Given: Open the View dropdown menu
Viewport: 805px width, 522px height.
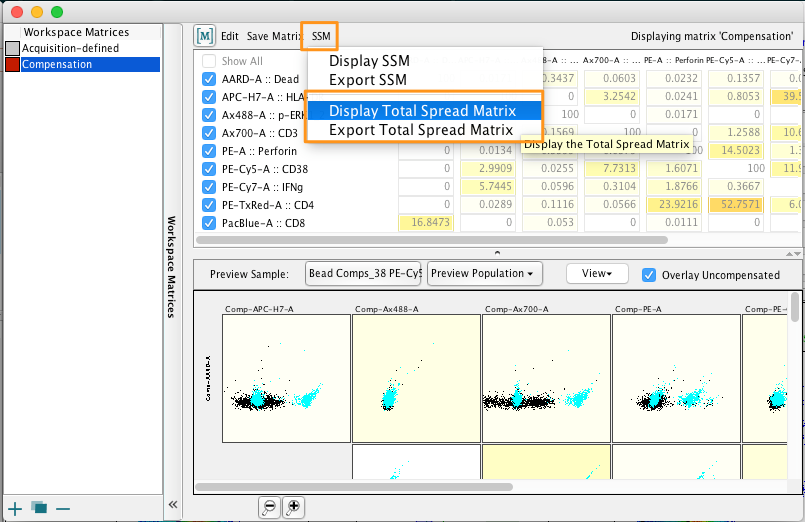Looking at the screenshot, I should coord(596,273).
